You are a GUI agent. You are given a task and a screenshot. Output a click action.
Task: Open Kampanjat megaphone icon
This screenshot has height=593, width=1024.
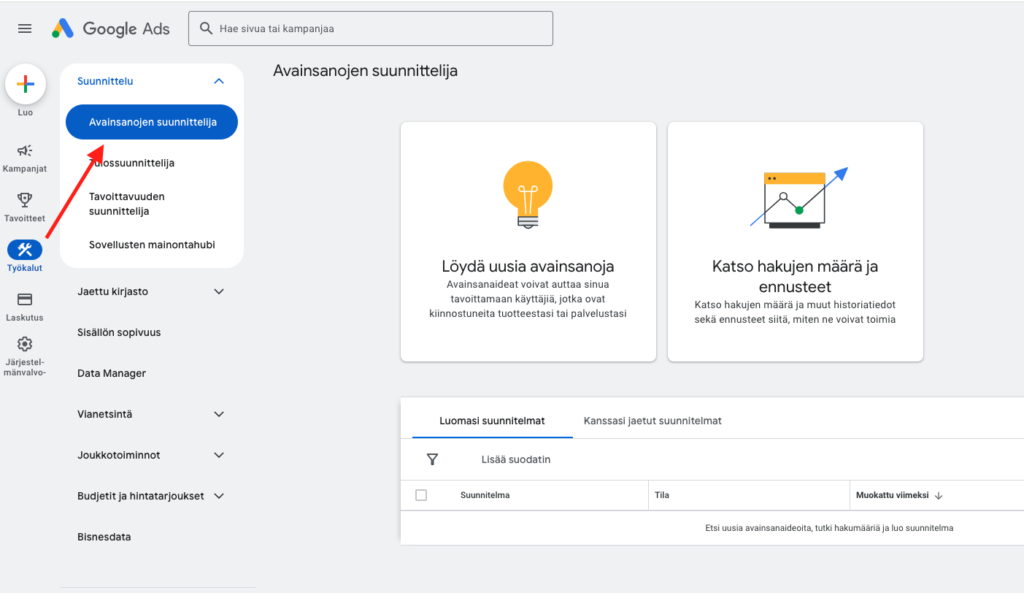(25, 151)
